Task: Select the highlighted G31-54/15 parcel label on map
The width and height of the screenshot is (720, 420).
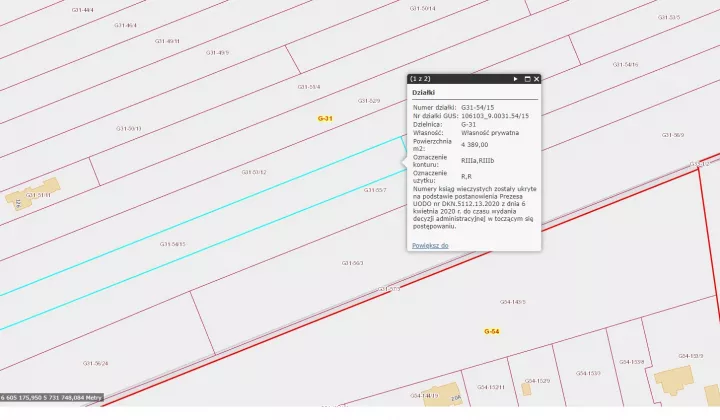Action: click(x=173, y=244)
